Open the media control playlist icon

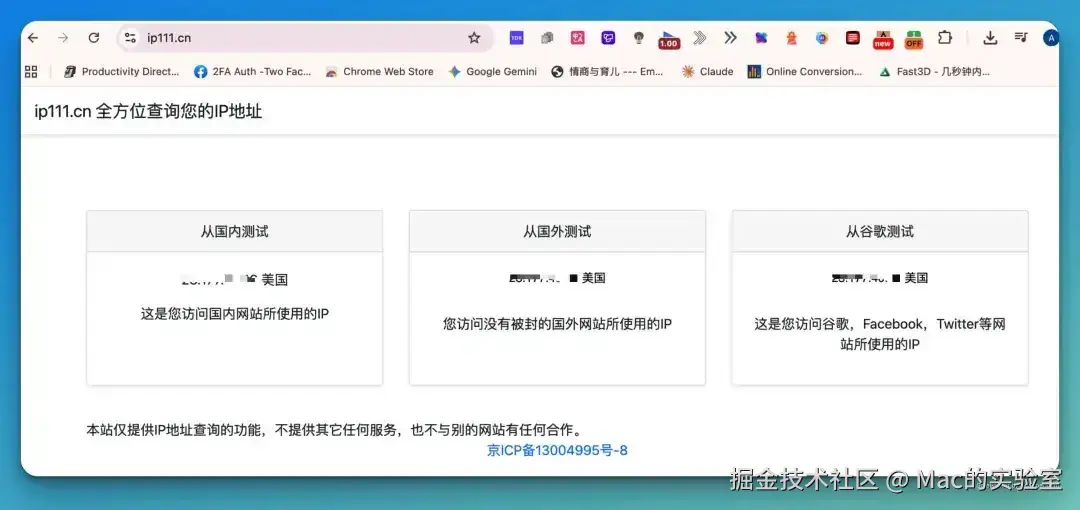point(1021,38)
